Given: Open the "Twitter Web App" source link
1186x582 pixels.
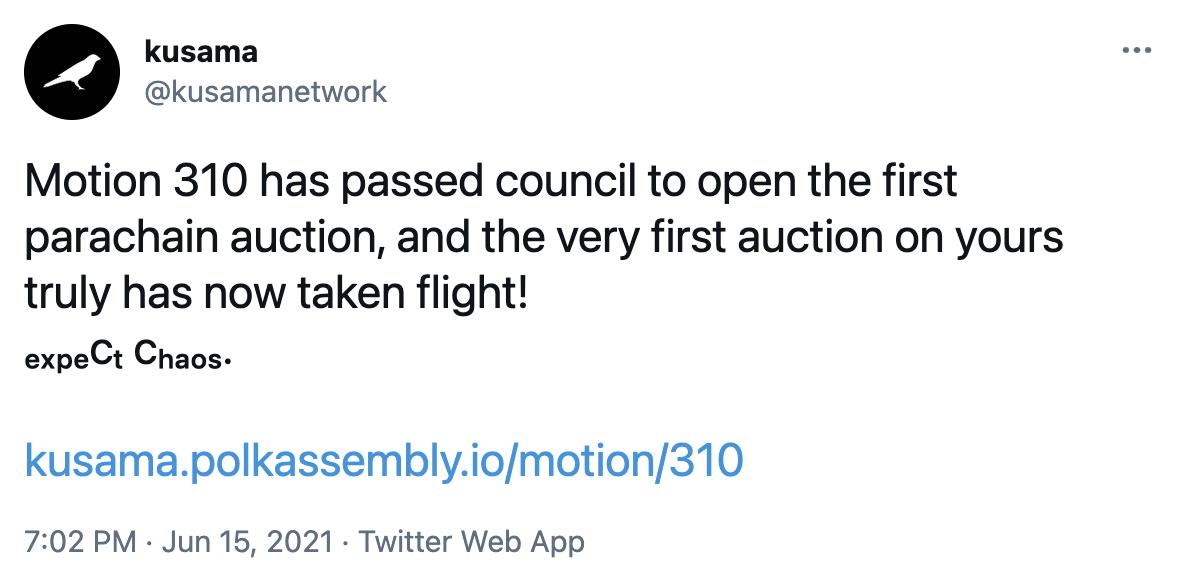Looking at the screenshot, I should pyautogui.click(x=471, y=542).
